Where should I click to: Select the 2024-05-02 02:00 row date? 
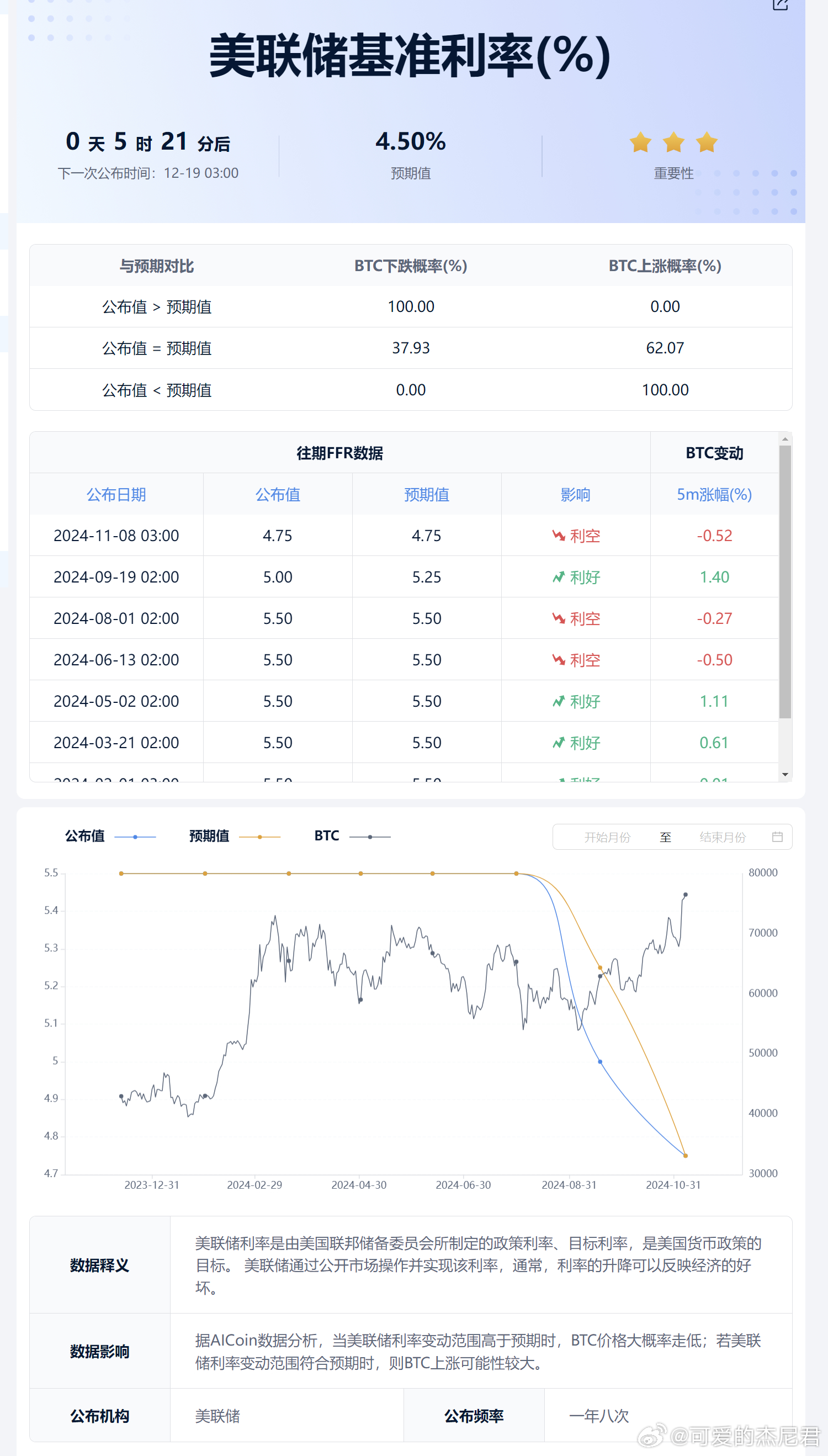tap(116, 702)
